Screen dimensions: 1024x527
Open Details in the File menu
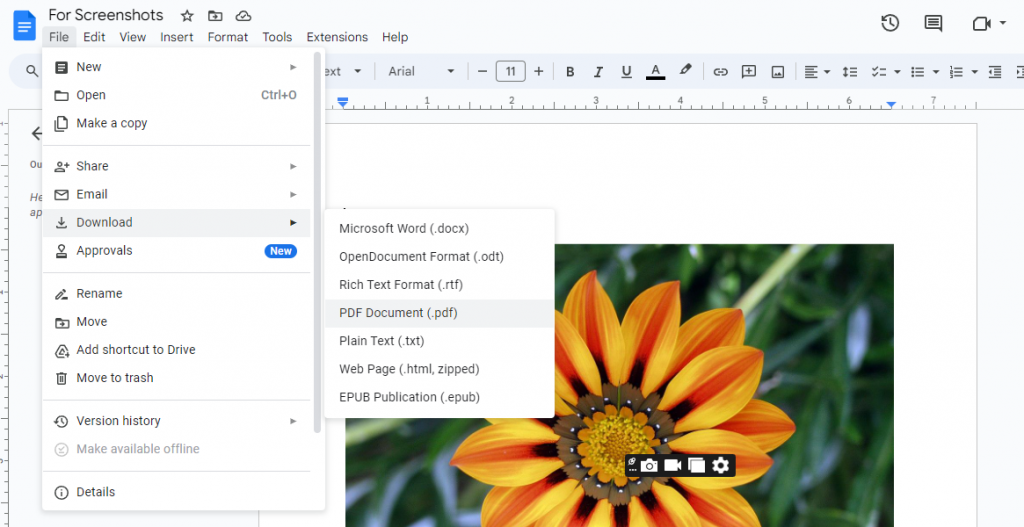click(176, 492)
